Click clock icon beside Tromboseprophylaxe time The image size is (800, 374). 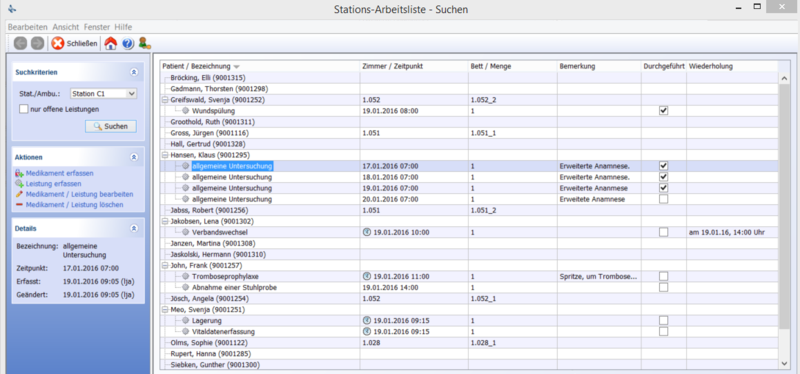[x=366, y=276]
